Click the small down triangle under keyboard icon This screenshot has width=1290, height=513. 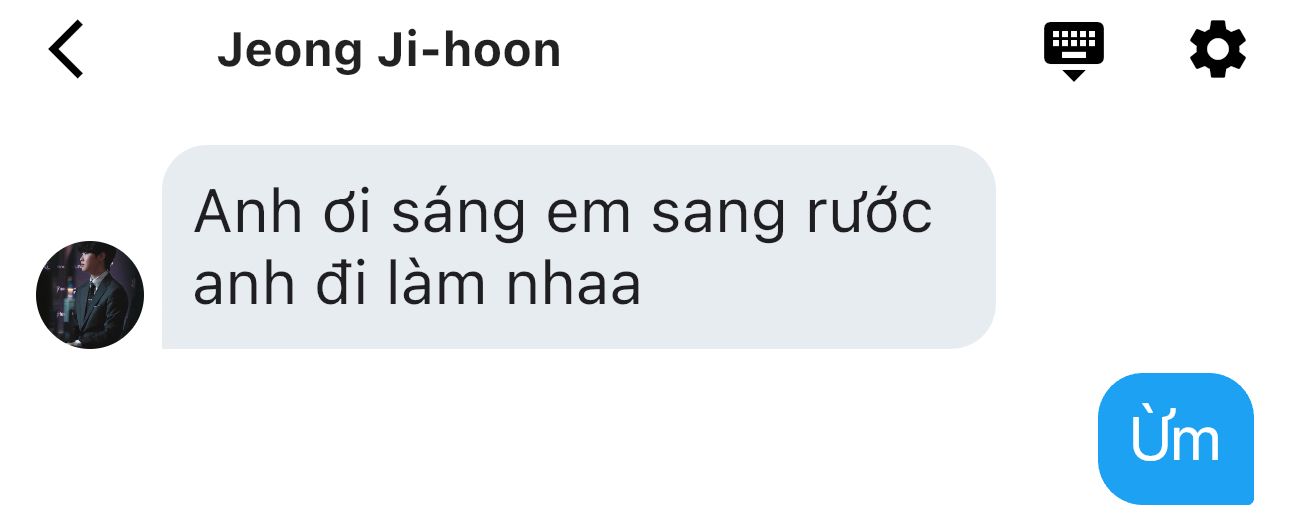(x=1074, y=75)
